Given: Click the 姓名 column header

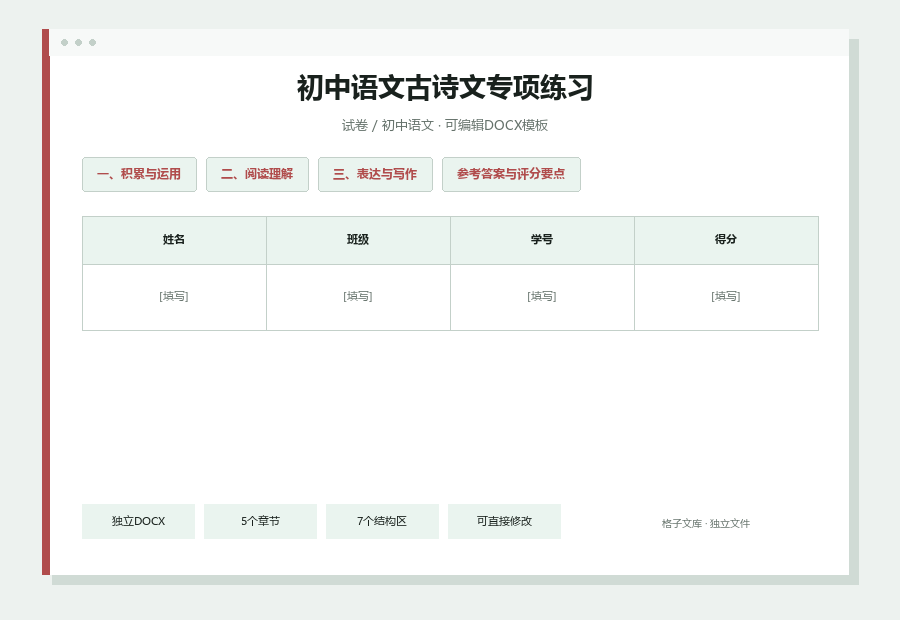Looking at the screenshot, I should (x=174, y=240).
